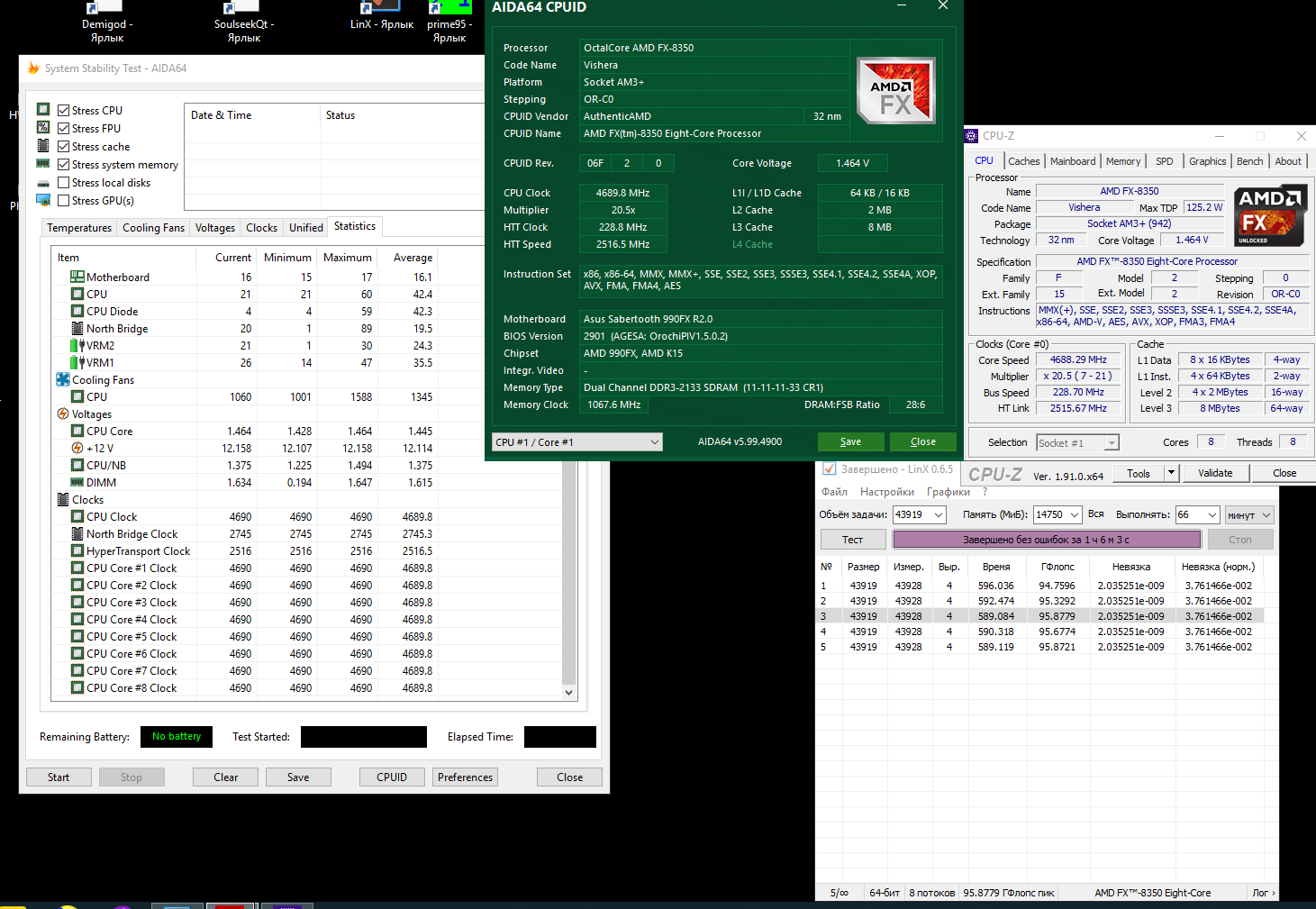Click the Maximum column header in the statistics list
The width and height of the screenshot is (1316, 909).
coord(348,258)
